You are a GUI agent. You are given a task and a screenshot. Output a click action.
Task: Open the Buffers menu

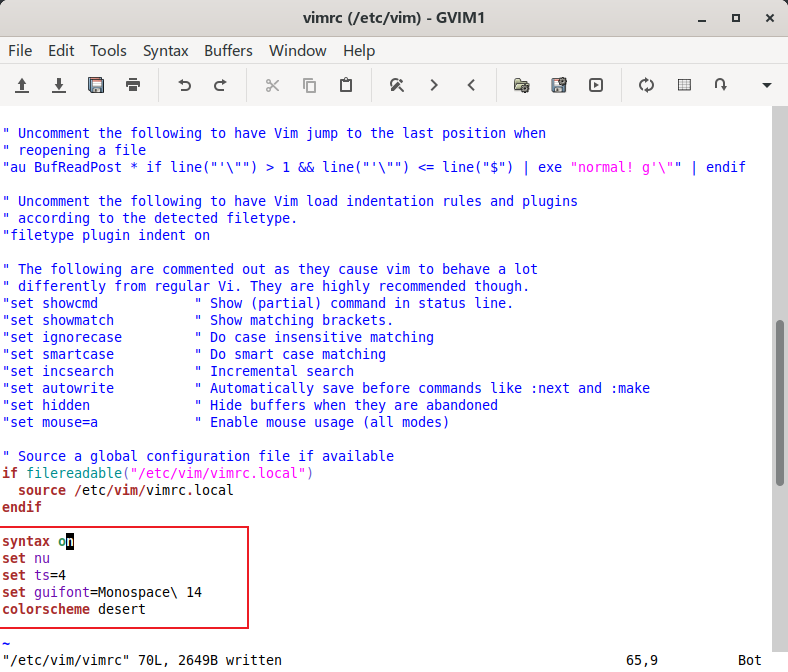pos(228,51)
